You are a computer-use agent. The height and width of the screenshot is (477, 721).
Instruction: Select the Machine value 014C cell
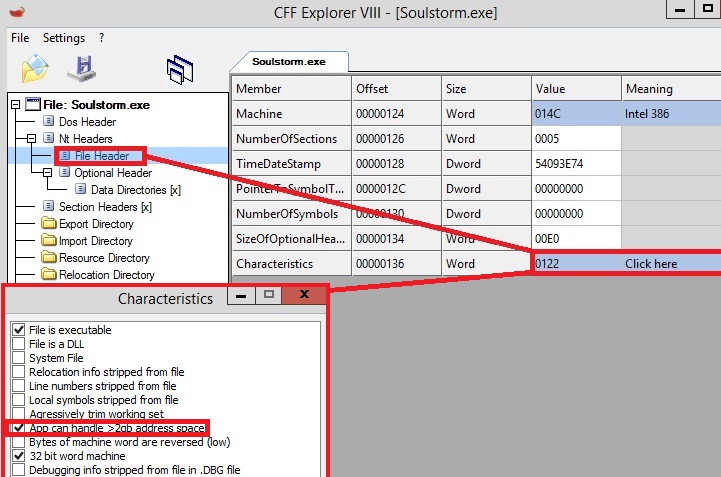[x=576, y=114]
